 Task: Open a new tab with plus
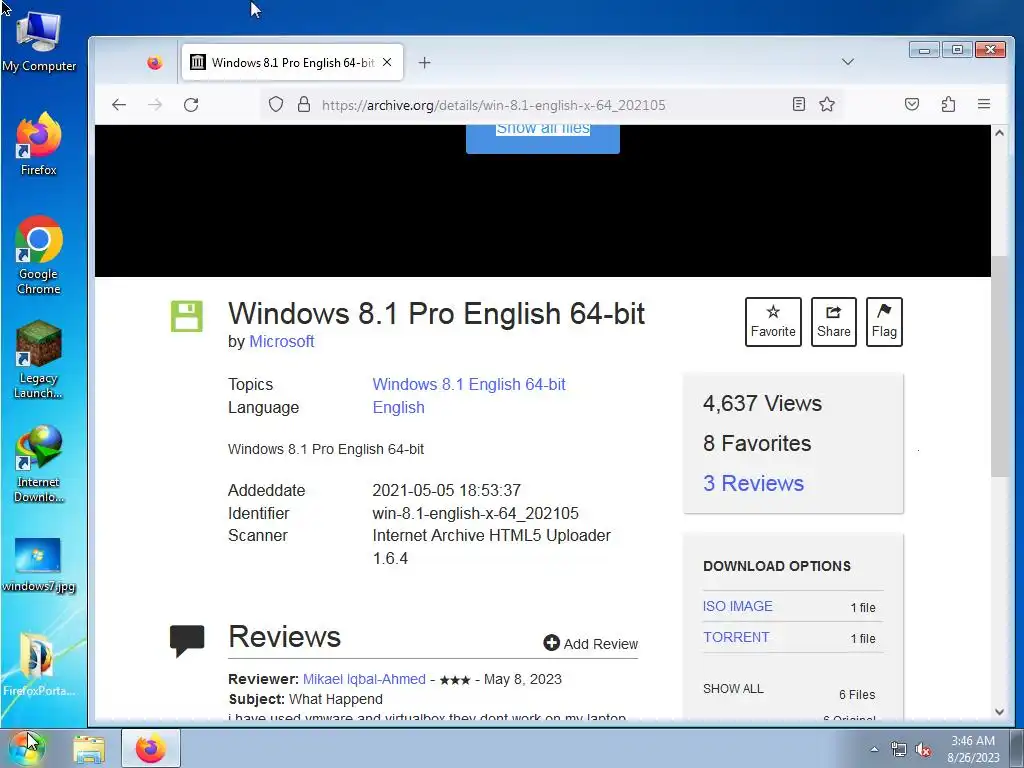click(x=424, y=63)
